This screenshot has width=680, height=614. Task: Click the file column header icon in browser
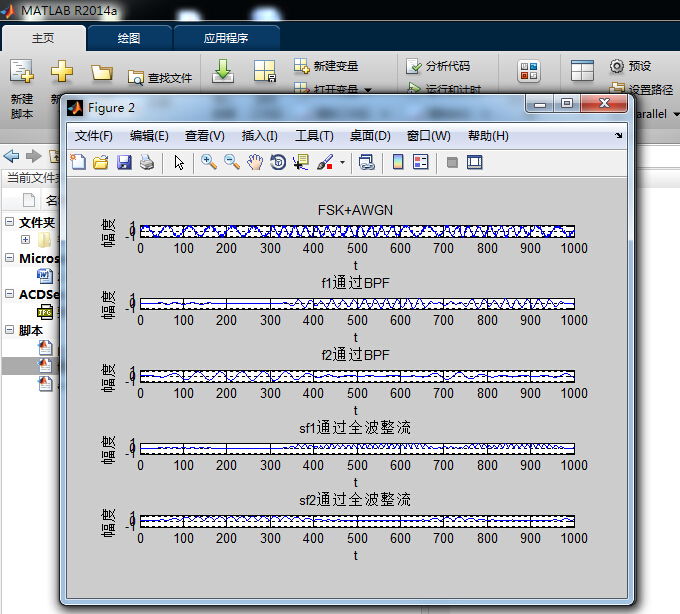29,200
